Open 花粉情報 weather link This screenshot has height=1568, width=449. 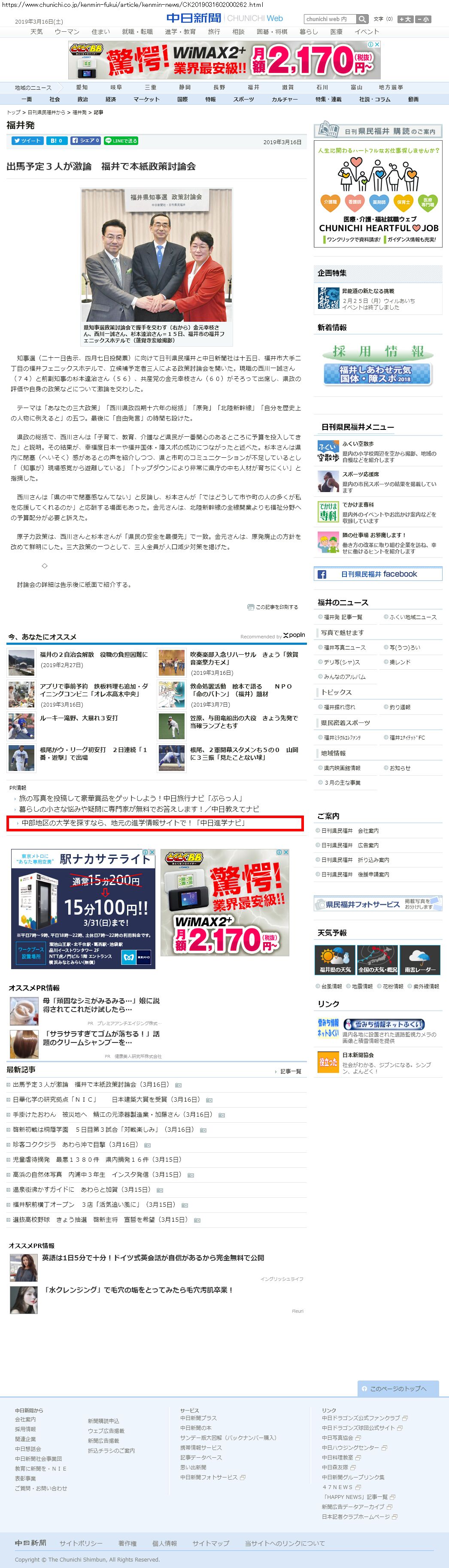393,986
